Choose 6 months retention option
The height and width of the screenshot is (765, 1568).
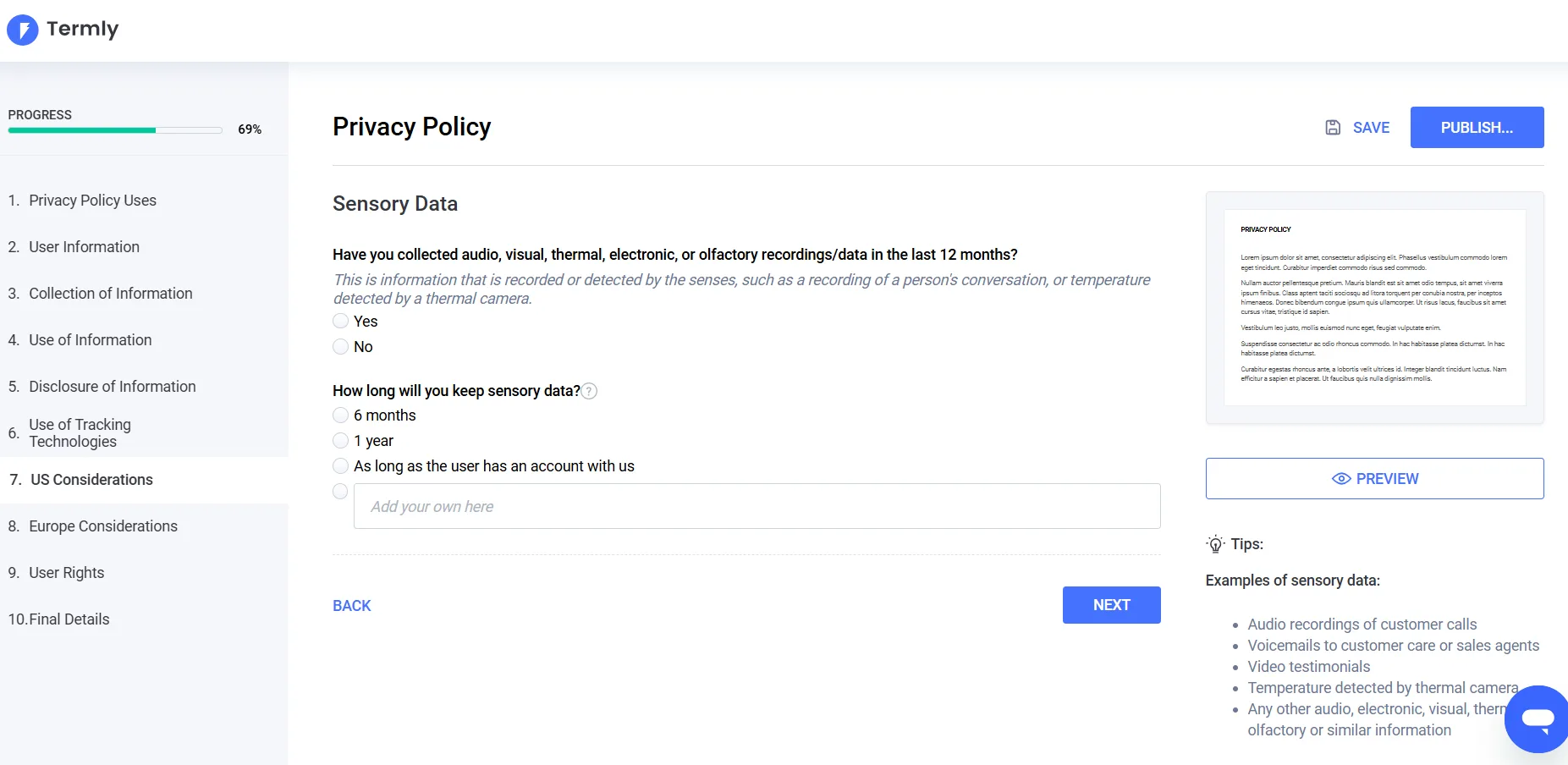(x=341, y=416)
